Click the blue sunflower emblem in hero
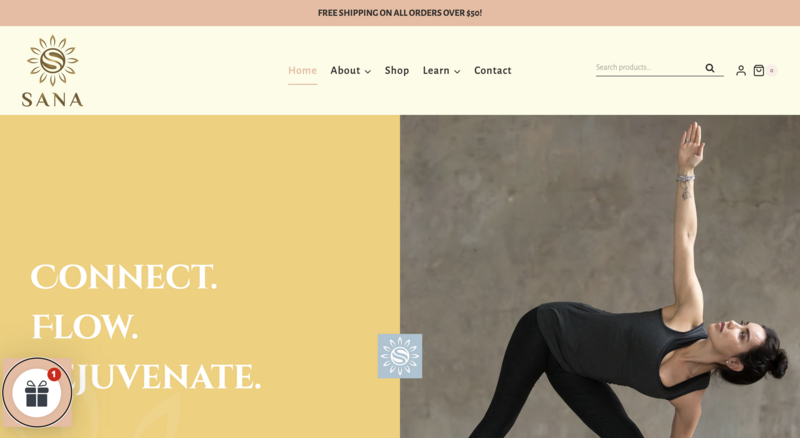 click(400, 356)
